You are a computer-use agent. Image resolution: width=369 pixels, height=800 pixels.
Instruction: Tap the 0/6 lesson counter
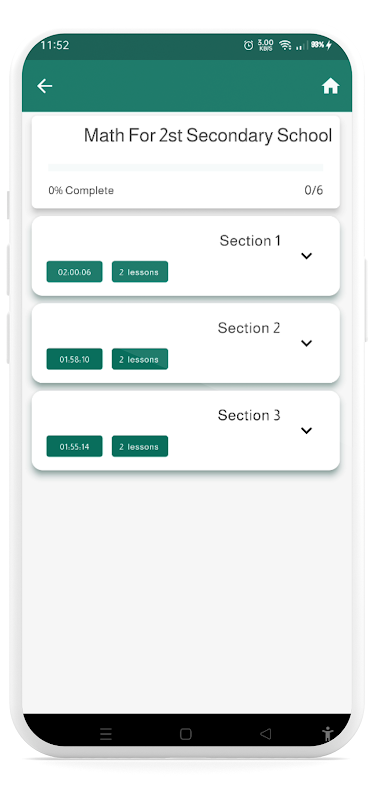pos(314,190)
